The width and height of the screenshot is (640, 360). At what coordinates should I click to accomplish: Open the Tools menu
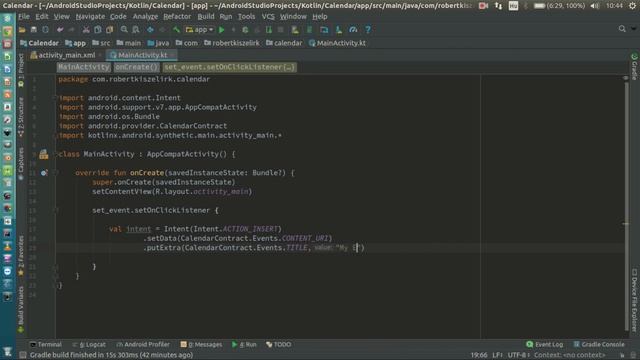pos(246,17)
